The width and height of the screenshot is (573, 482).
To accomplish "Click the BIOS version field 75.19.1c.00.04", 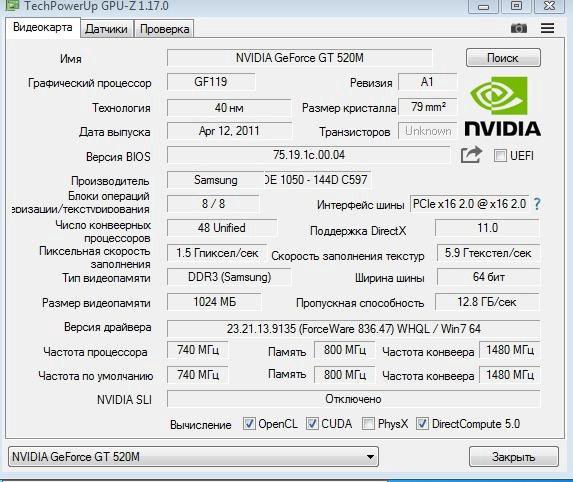I will (x=308, y=155).
